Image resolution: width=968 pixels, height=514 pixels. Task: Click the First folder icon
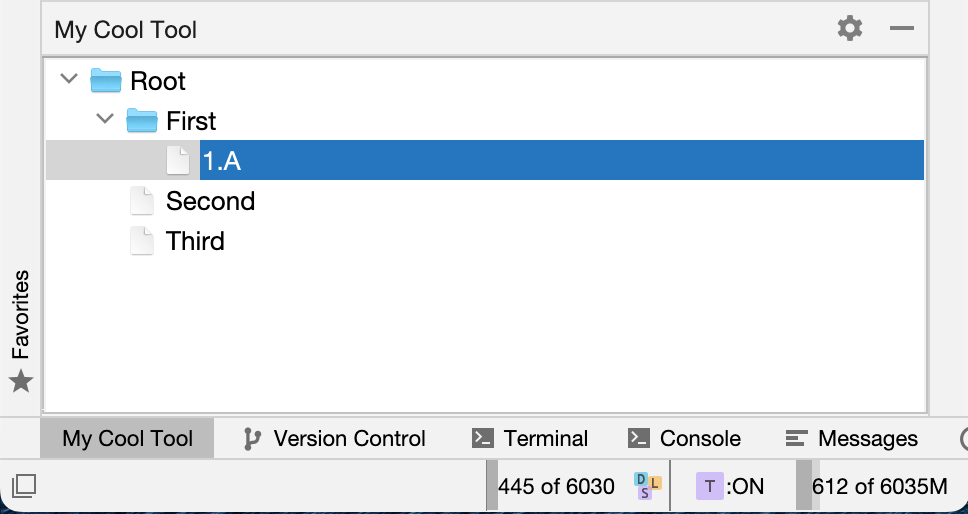pos(142,121)
